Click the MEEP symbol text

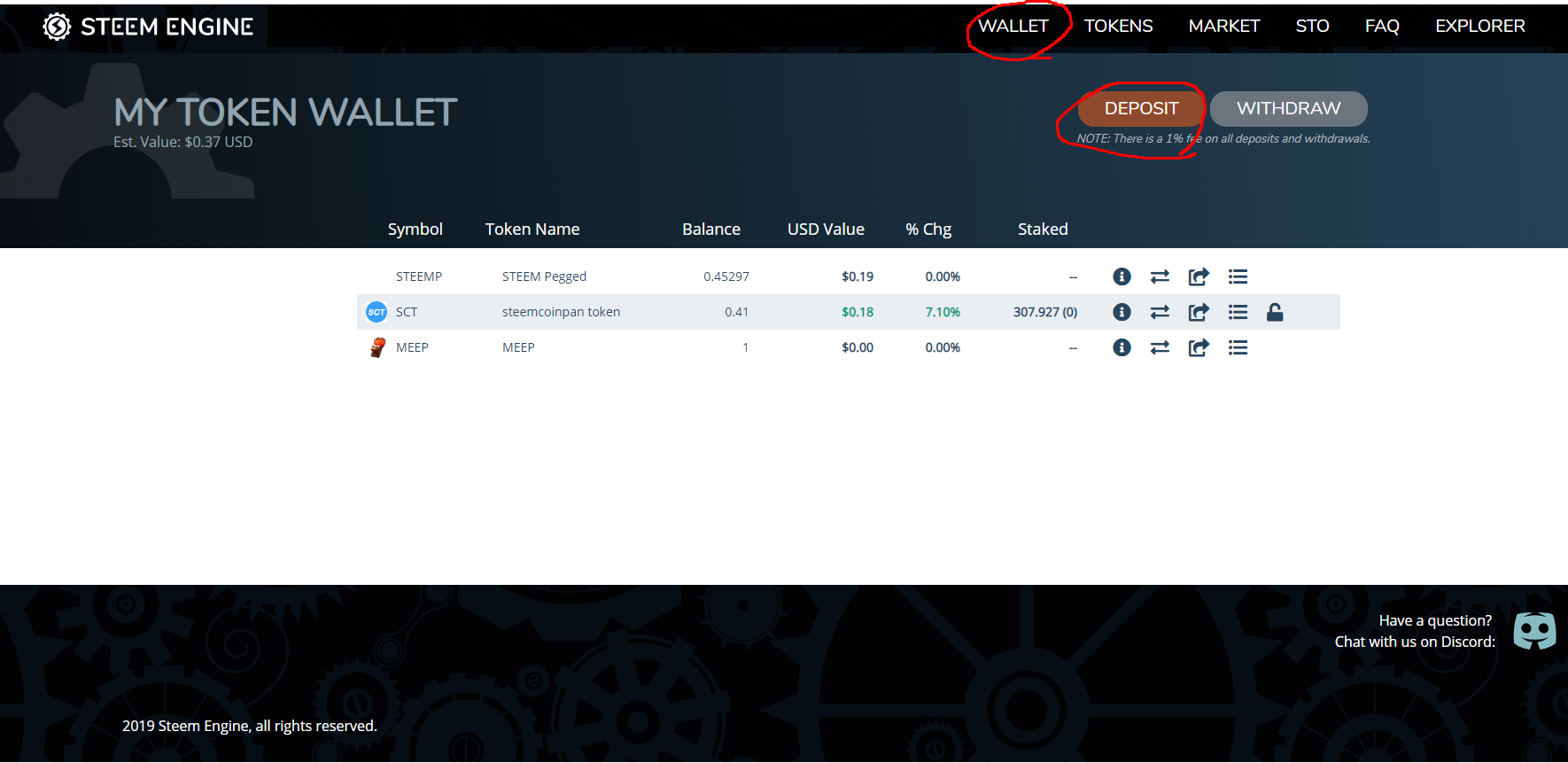412,347
